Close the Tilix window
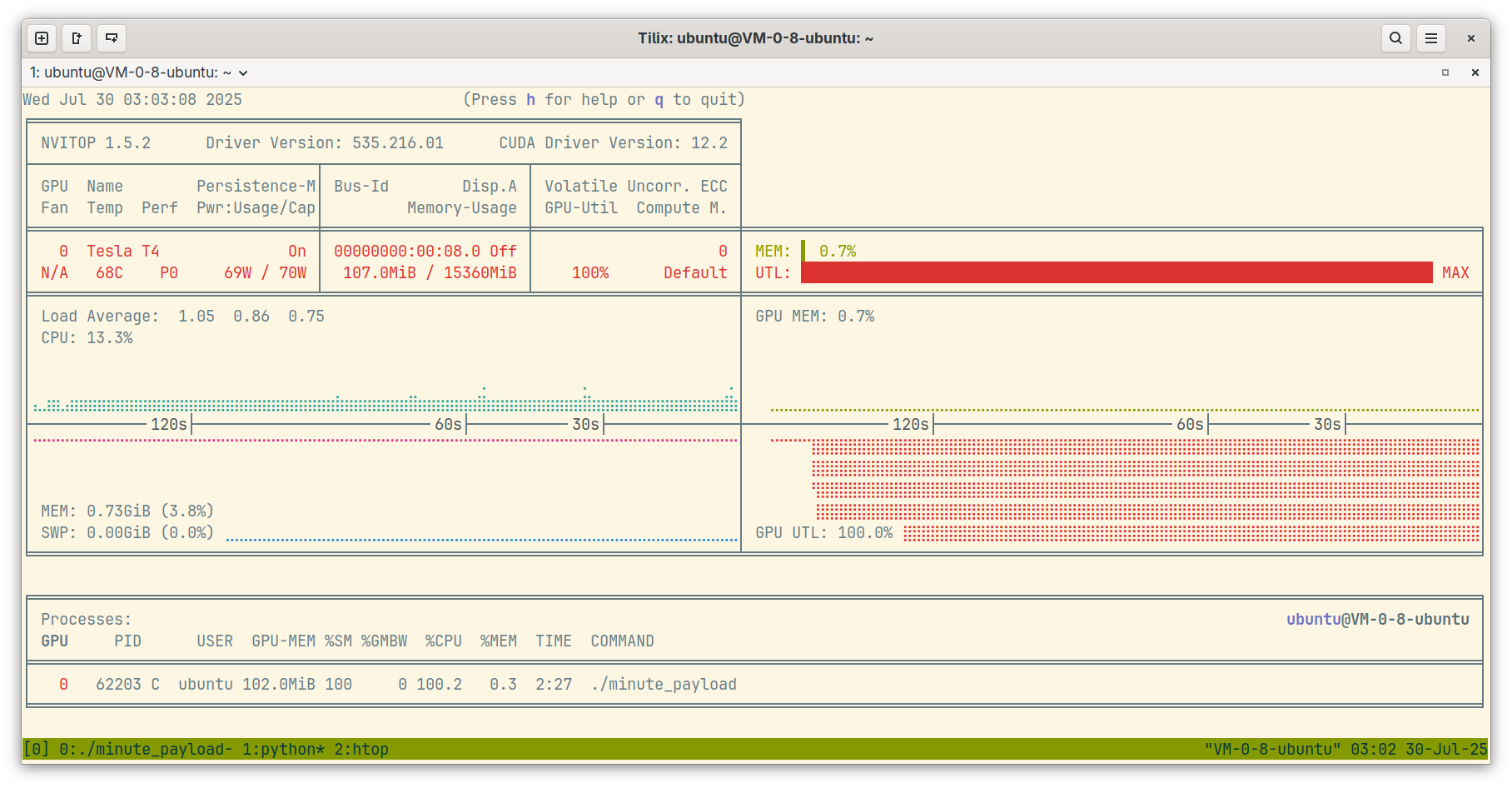This screenshot has width=1512, height=788. (1471, 38)
